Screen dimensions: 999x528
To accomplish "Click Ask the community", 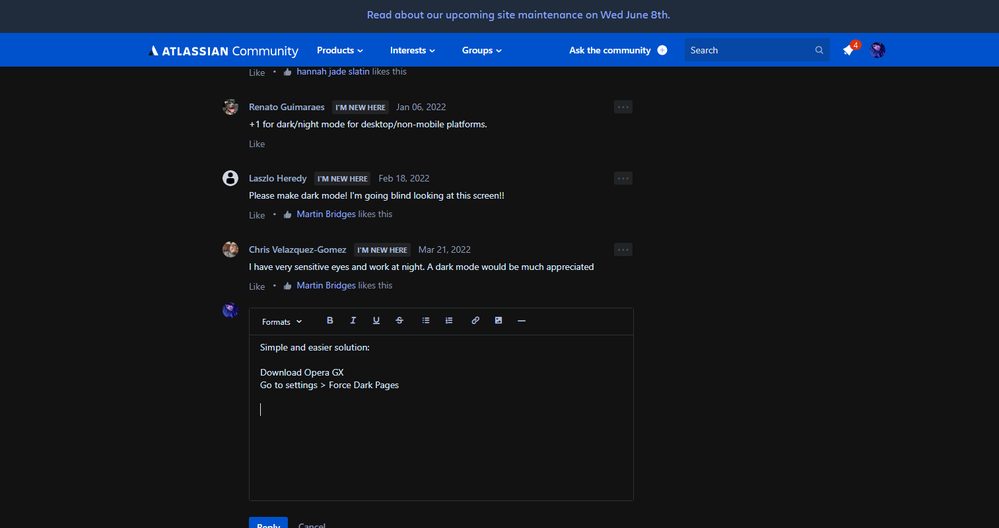I will [x=610, y=50].
